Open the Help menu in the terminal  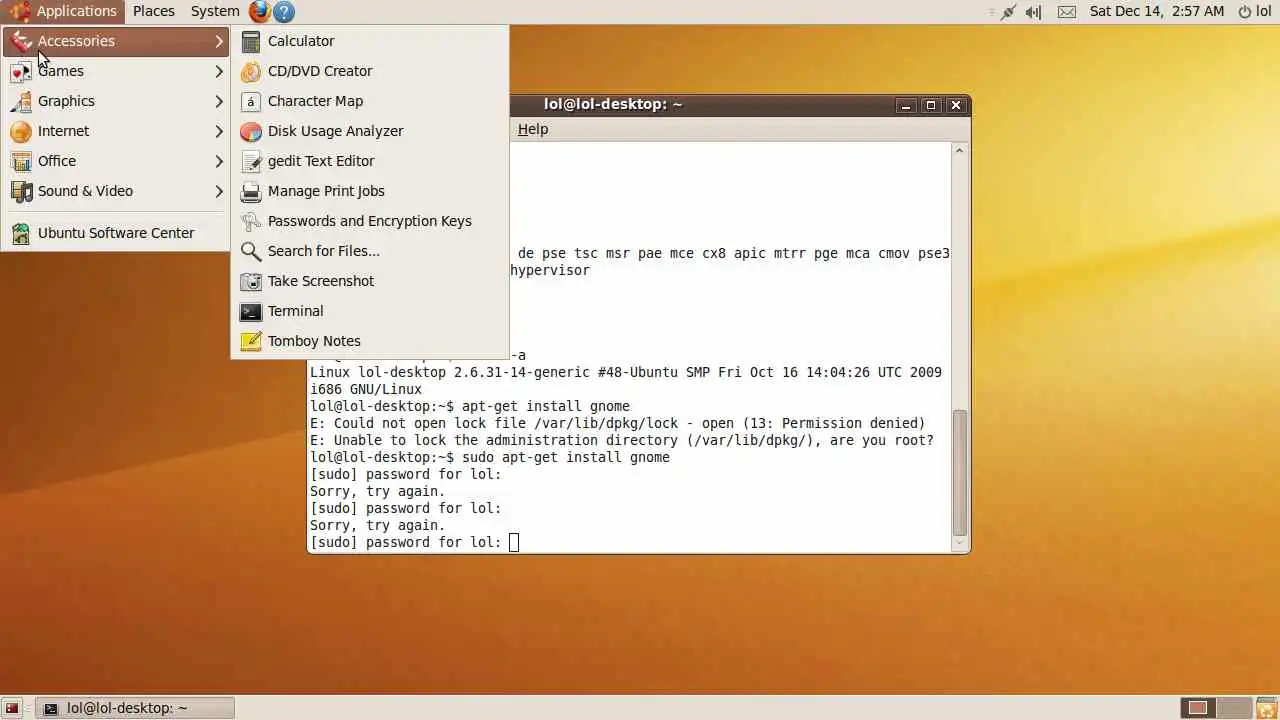(533, 129)
